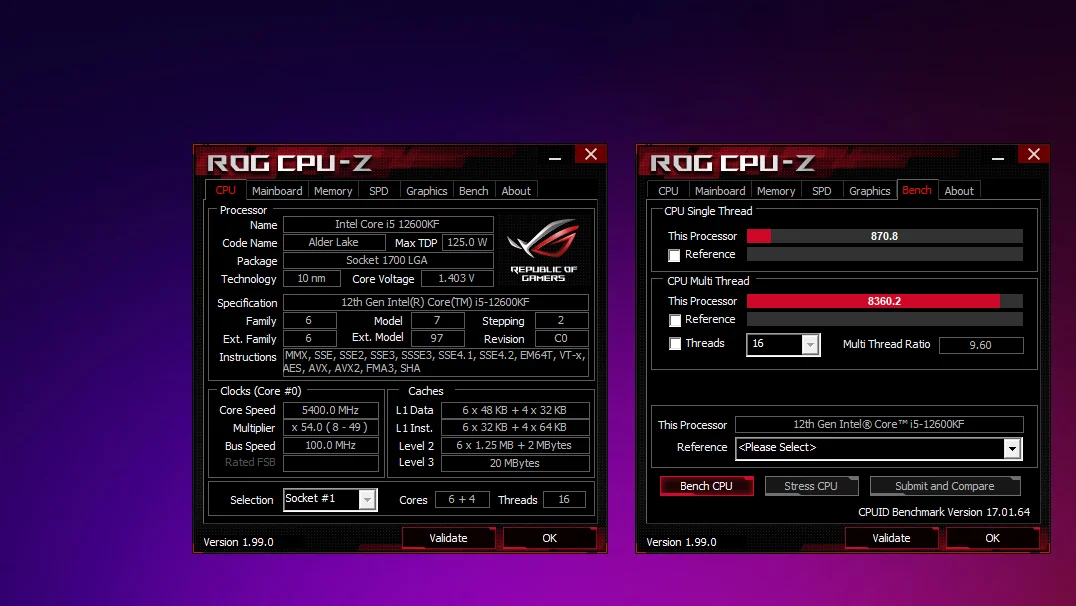Open Graphics tab in right window
This screenshot has height=606, width=1076.
click(x=869, y=191)
